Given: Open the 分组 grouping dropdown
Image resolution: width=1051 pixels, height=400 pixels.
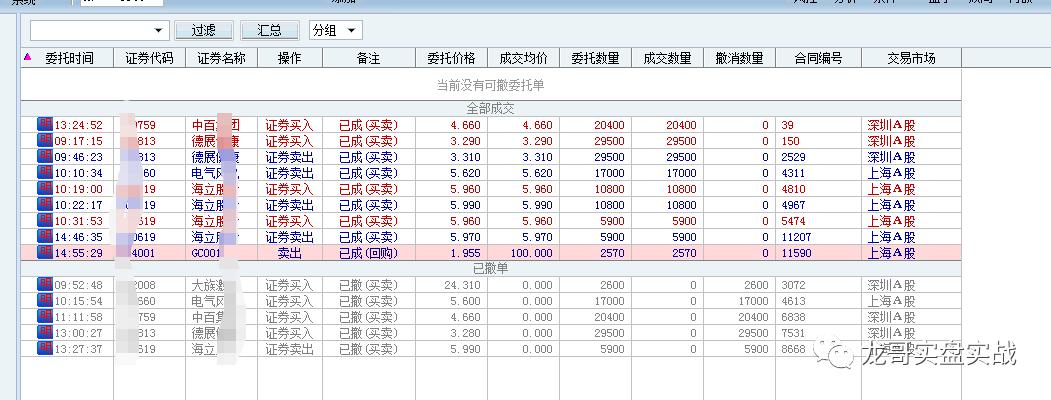Looking at the screenshot, I should (x=336, y=30).
